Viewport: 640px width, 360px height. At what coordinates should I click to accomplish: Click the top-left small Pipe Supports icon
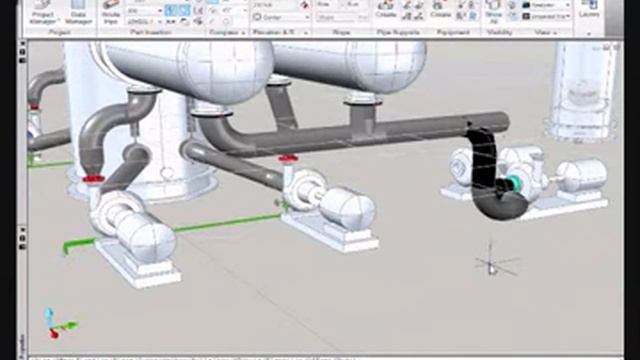[x=407, y=5]
